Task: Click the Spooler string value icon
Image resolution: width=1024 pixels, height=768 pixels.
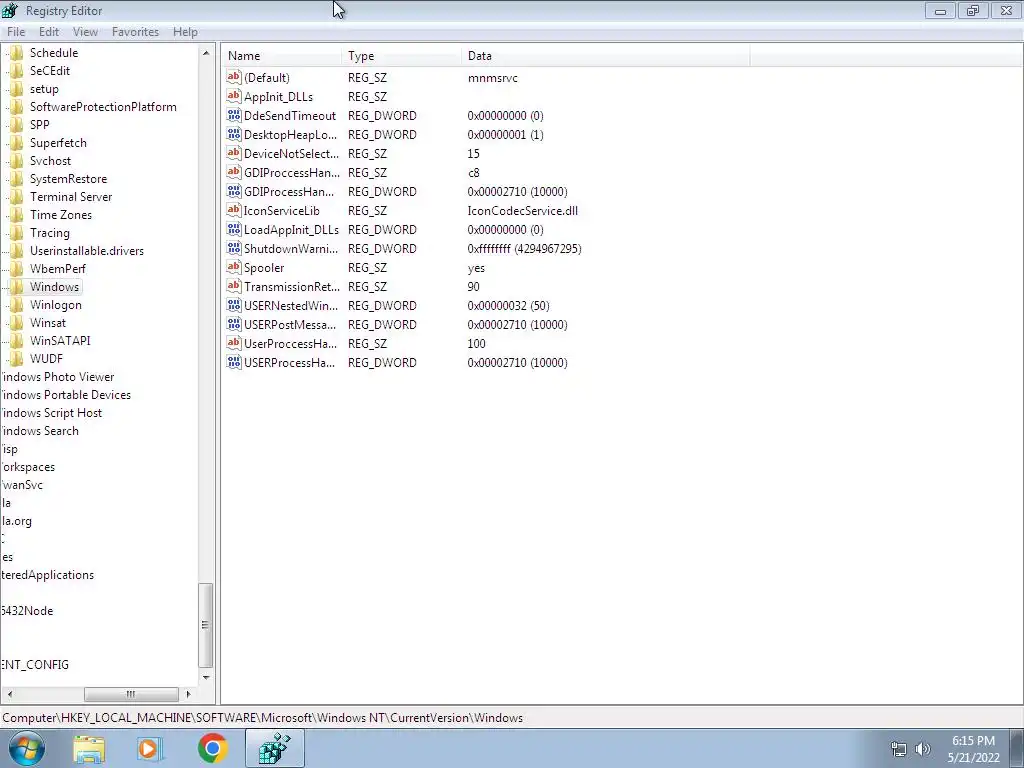Action: point(234,267)
